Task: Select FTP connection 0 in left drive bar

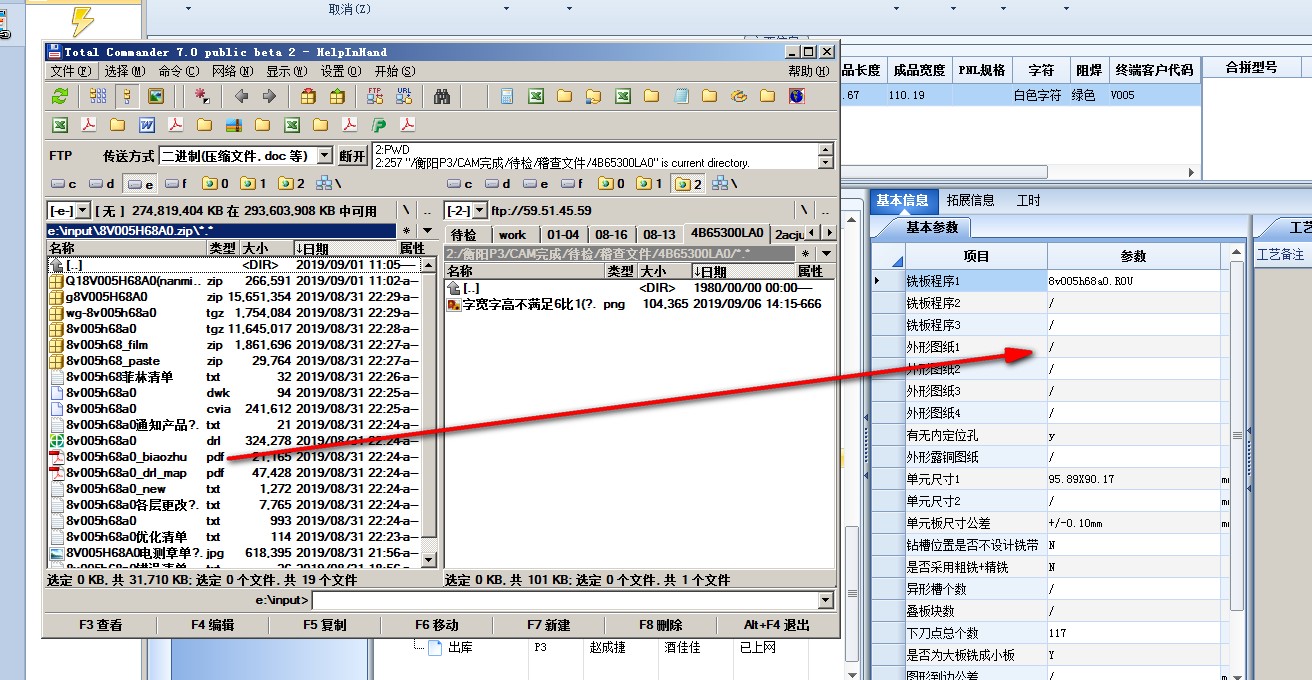Action: (x=215, y=184)
